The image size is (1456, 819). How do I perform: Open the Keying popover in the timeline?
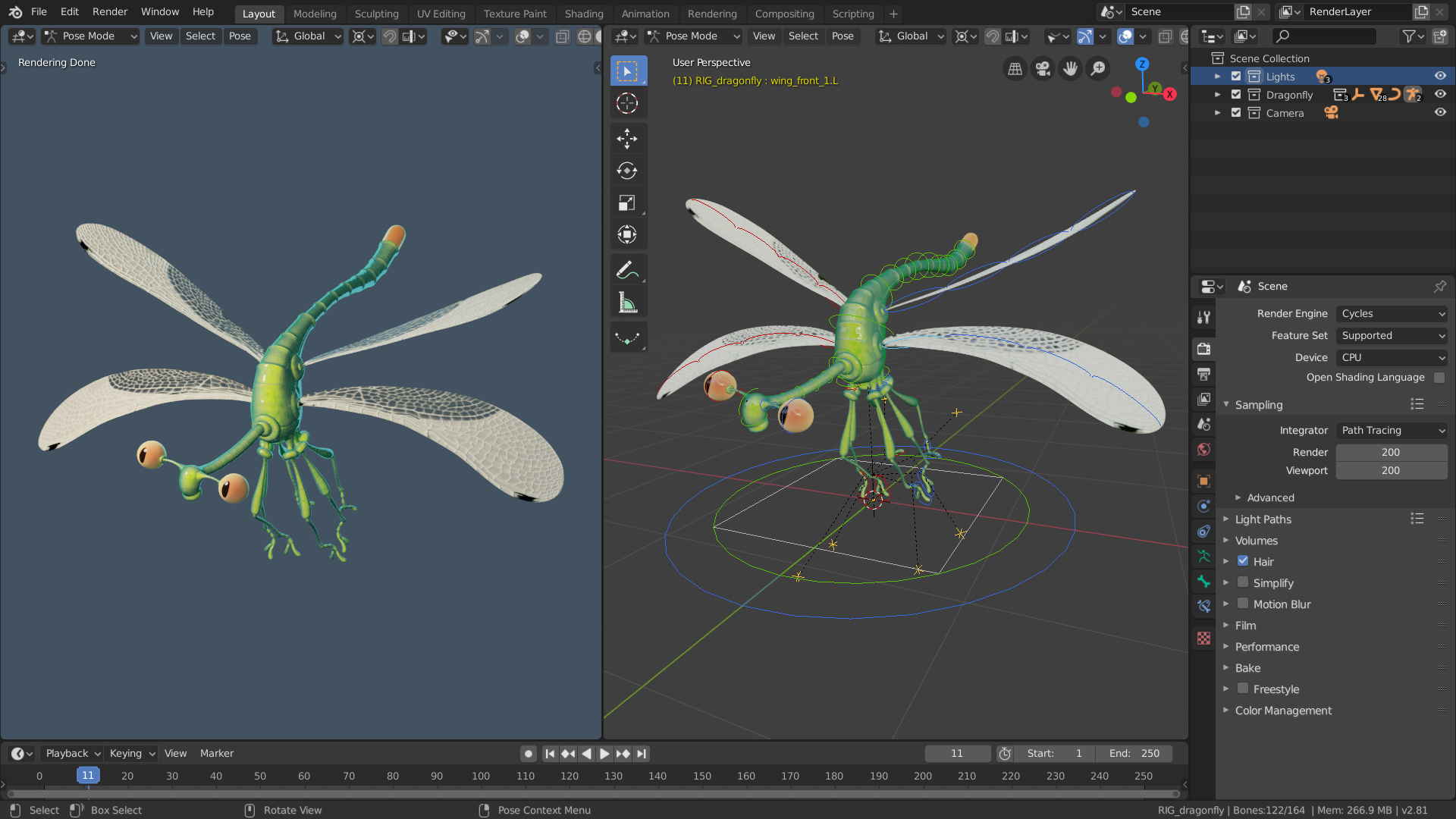click(131, 754)
